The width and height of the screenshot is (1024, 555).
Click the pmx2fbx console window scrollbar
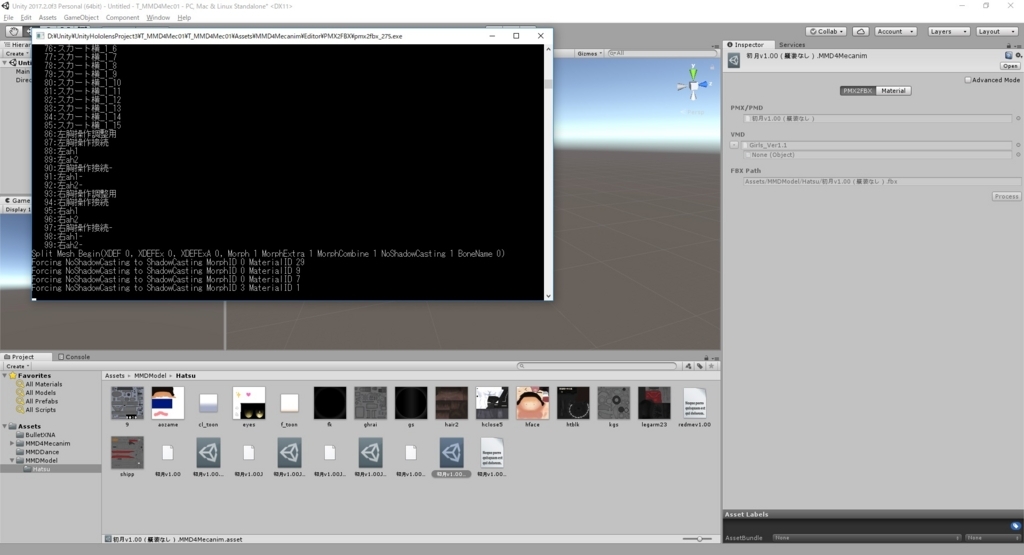point(548,171)
